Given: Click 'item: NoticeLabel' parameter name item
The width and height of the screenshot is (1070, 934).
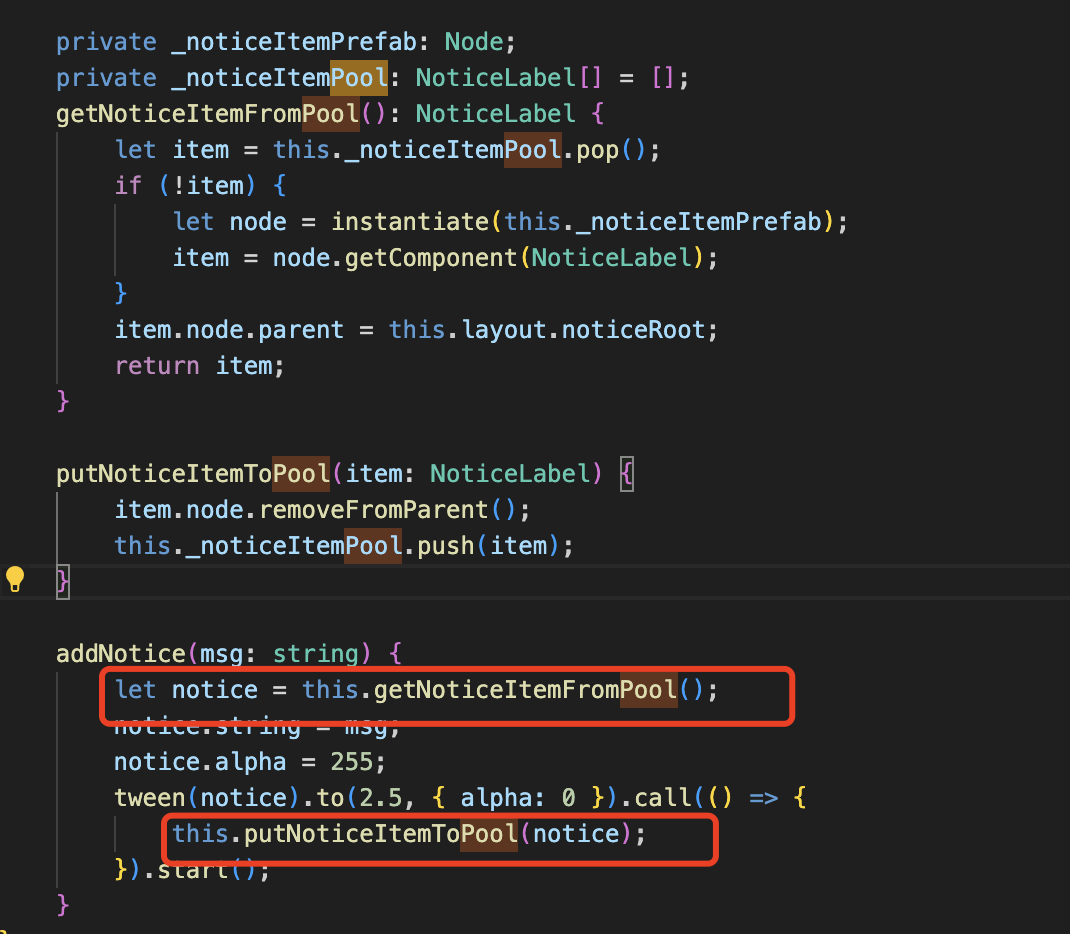Looking at the screenshot, I should click(x=373, y=474).
